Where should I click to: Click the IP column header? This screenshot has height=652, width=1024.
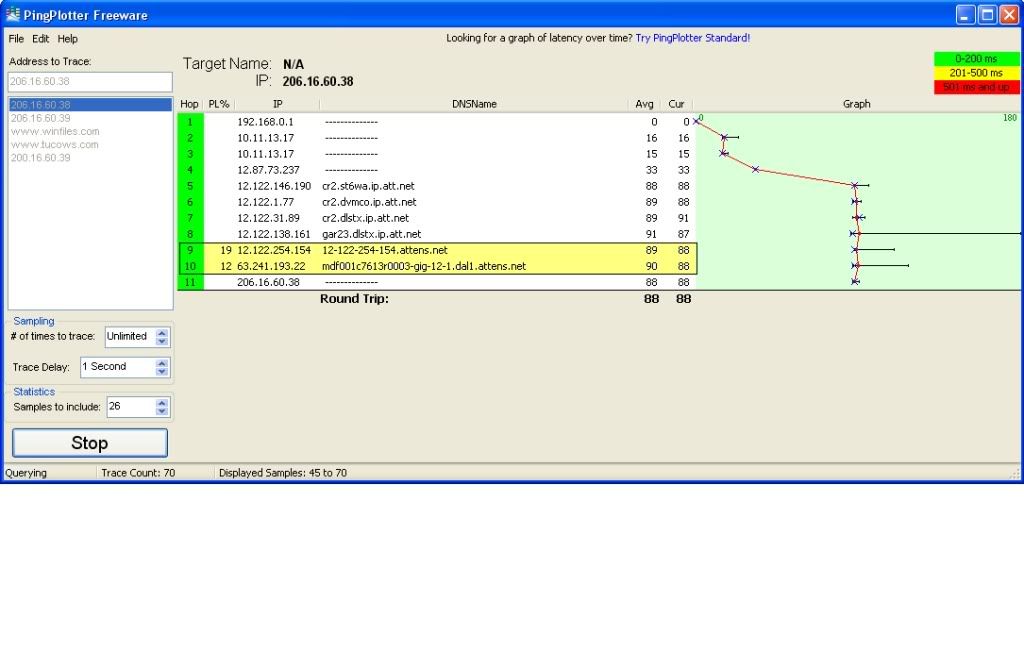click(278, 104)
